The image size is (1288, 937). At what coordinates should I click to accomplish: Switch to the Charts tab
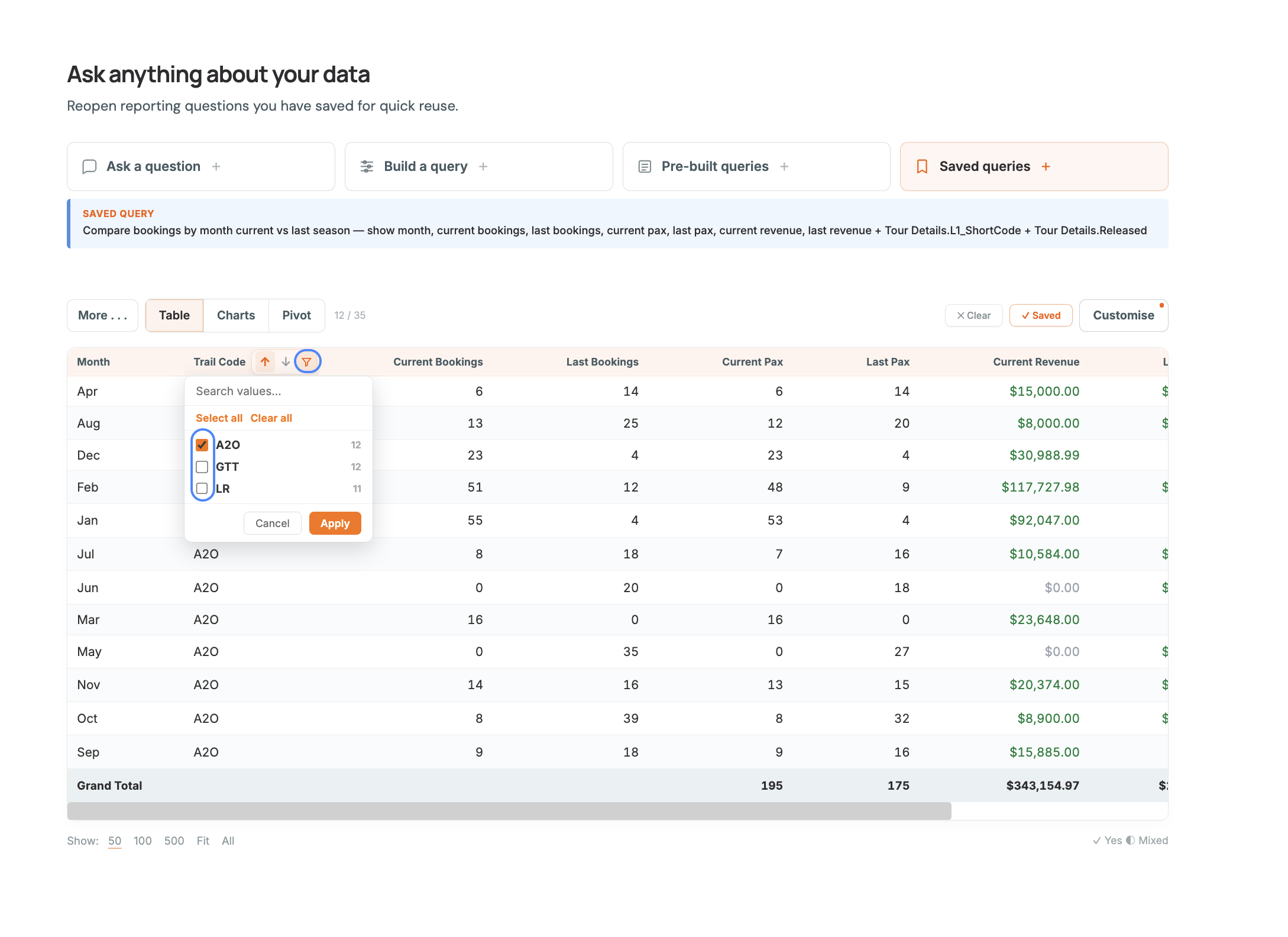coord(236,315)
